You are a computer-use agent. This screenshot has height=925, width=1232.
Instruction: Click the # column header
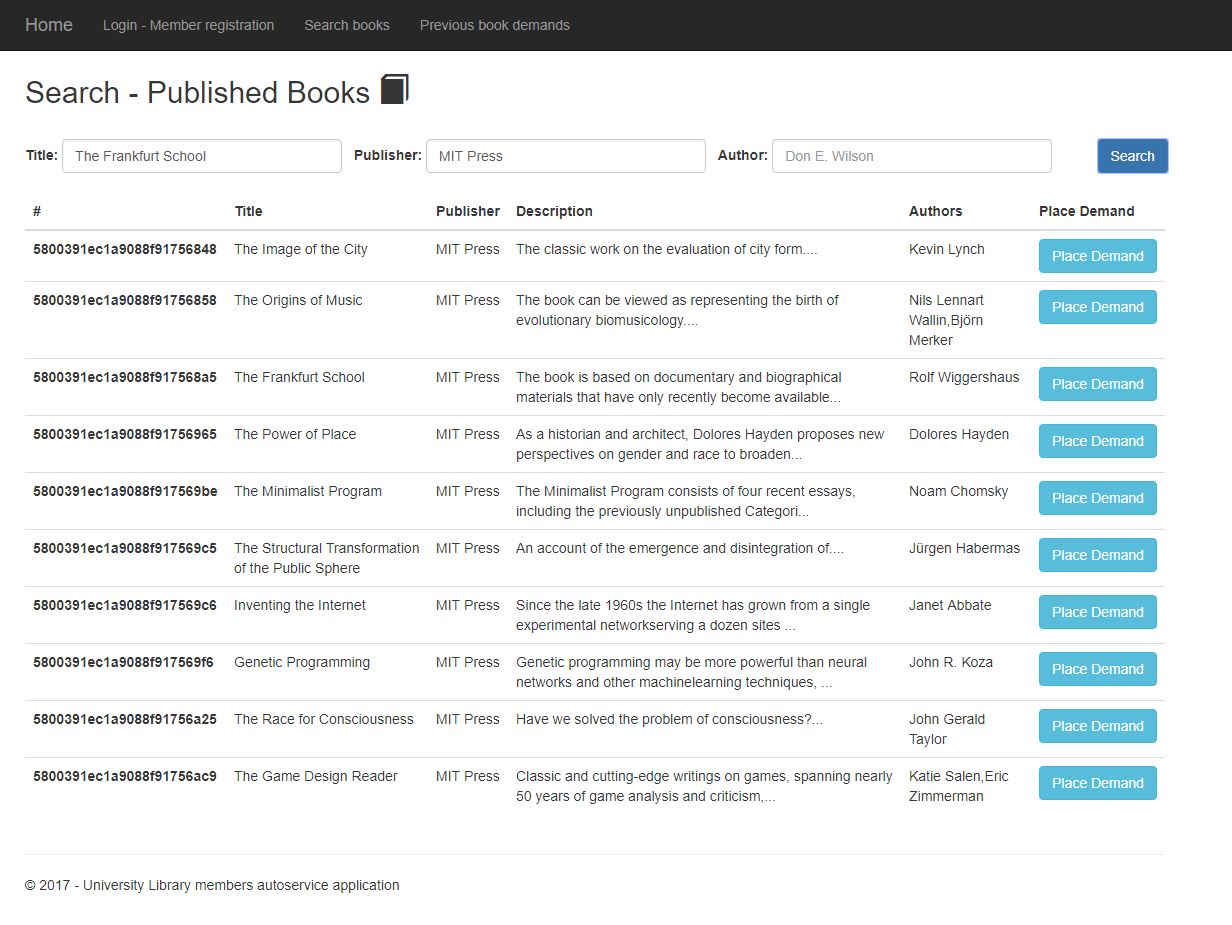pos(37,211)
